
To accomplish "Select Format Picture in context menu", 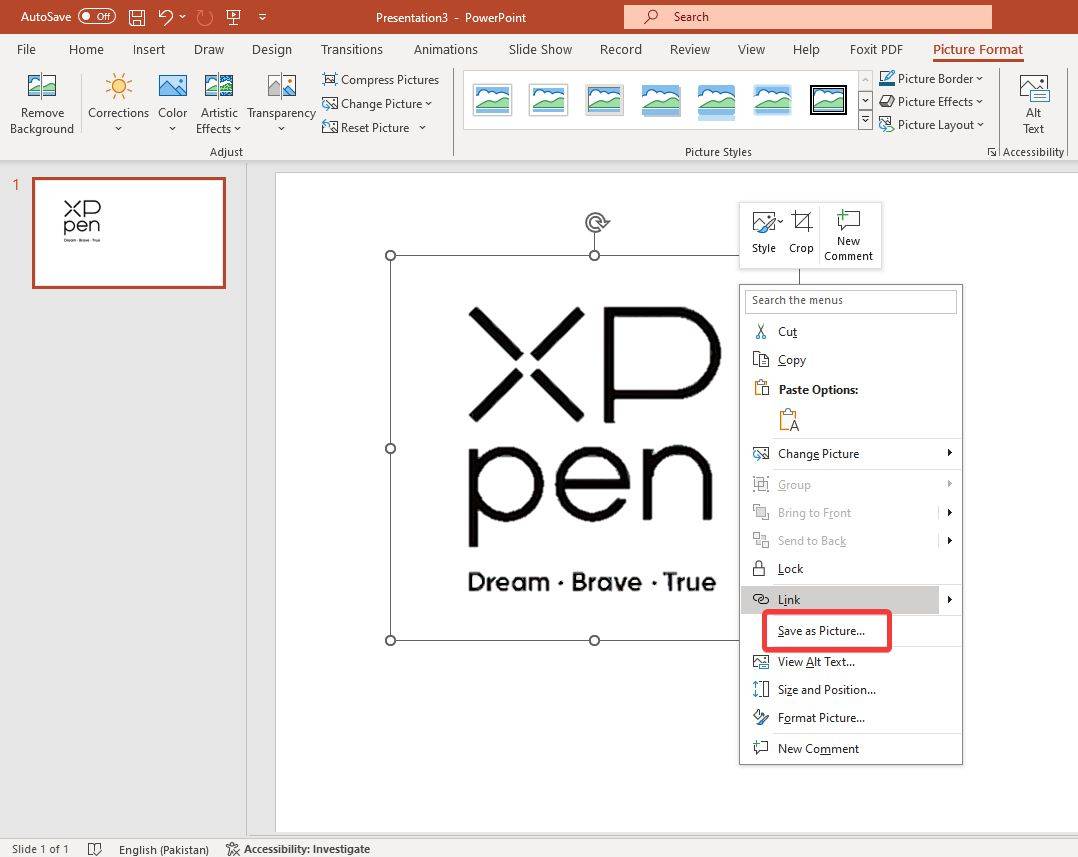I will (821, 718).
